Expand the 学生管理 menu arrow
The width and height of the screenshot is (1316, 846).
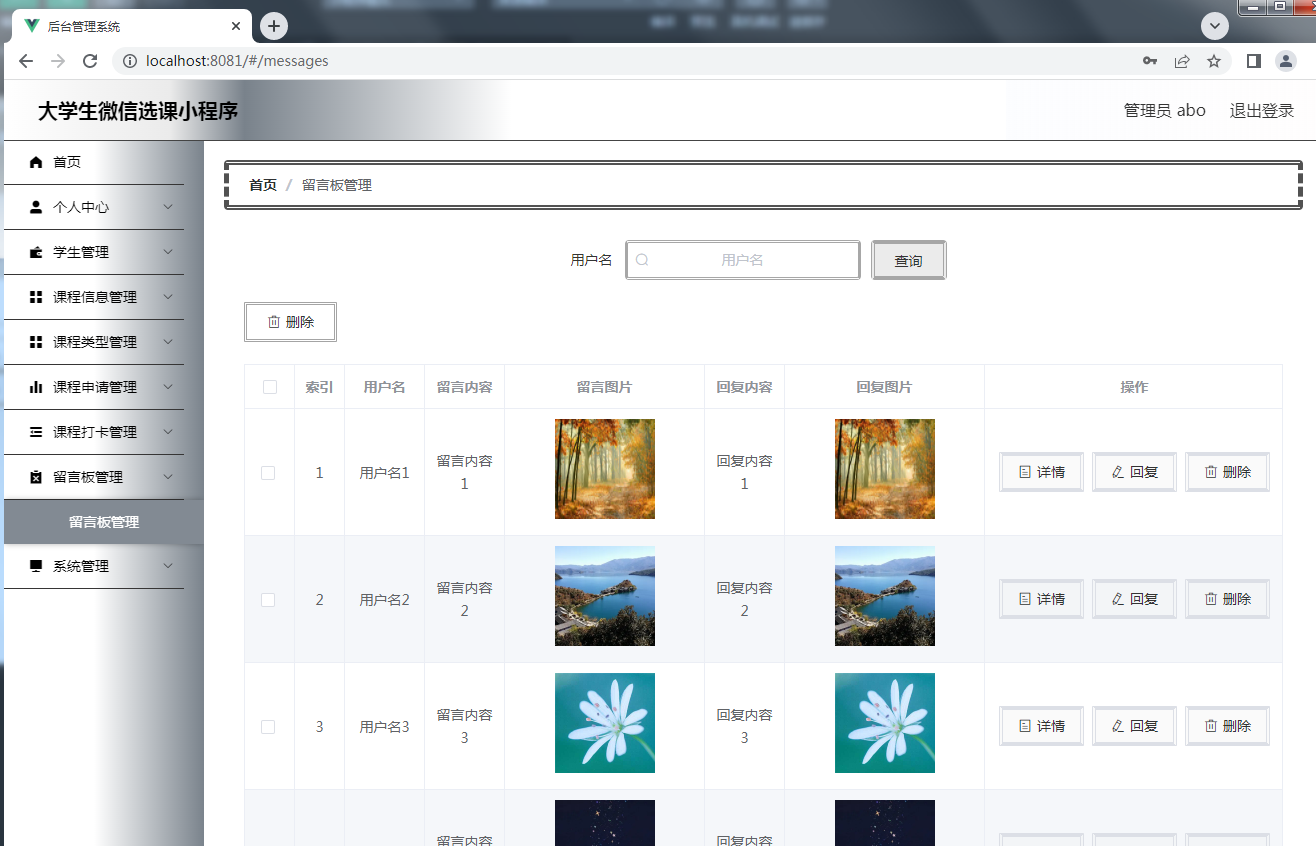pyautogui.click(x=168, y=252)
